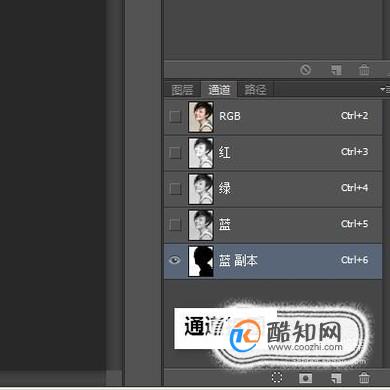Load channel as selection dotted circle icon
390x390 pixels.
[277, 378]
